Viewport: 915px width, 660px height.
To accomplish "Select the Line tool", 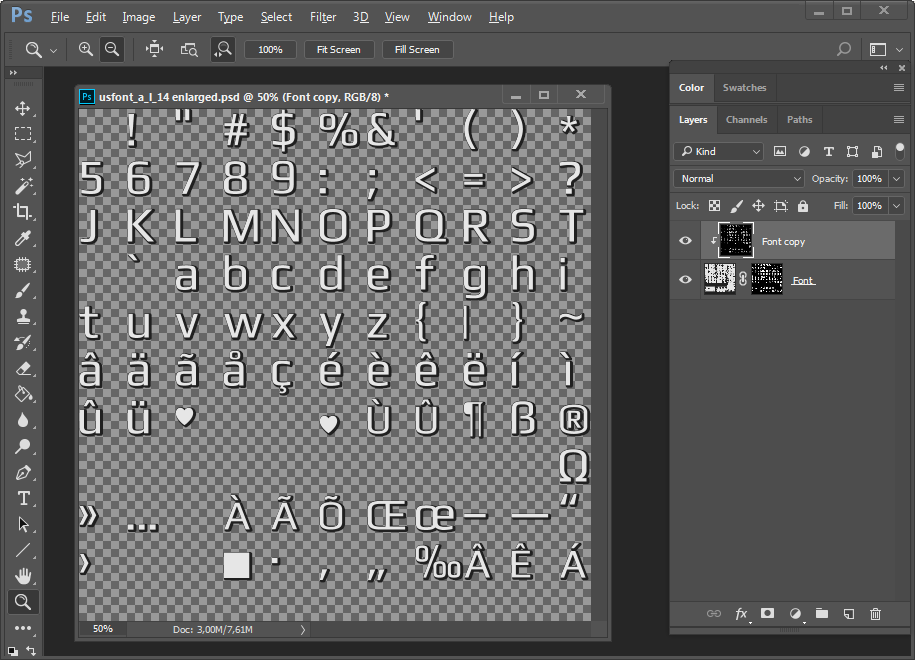I will click(x=23, y=550).
